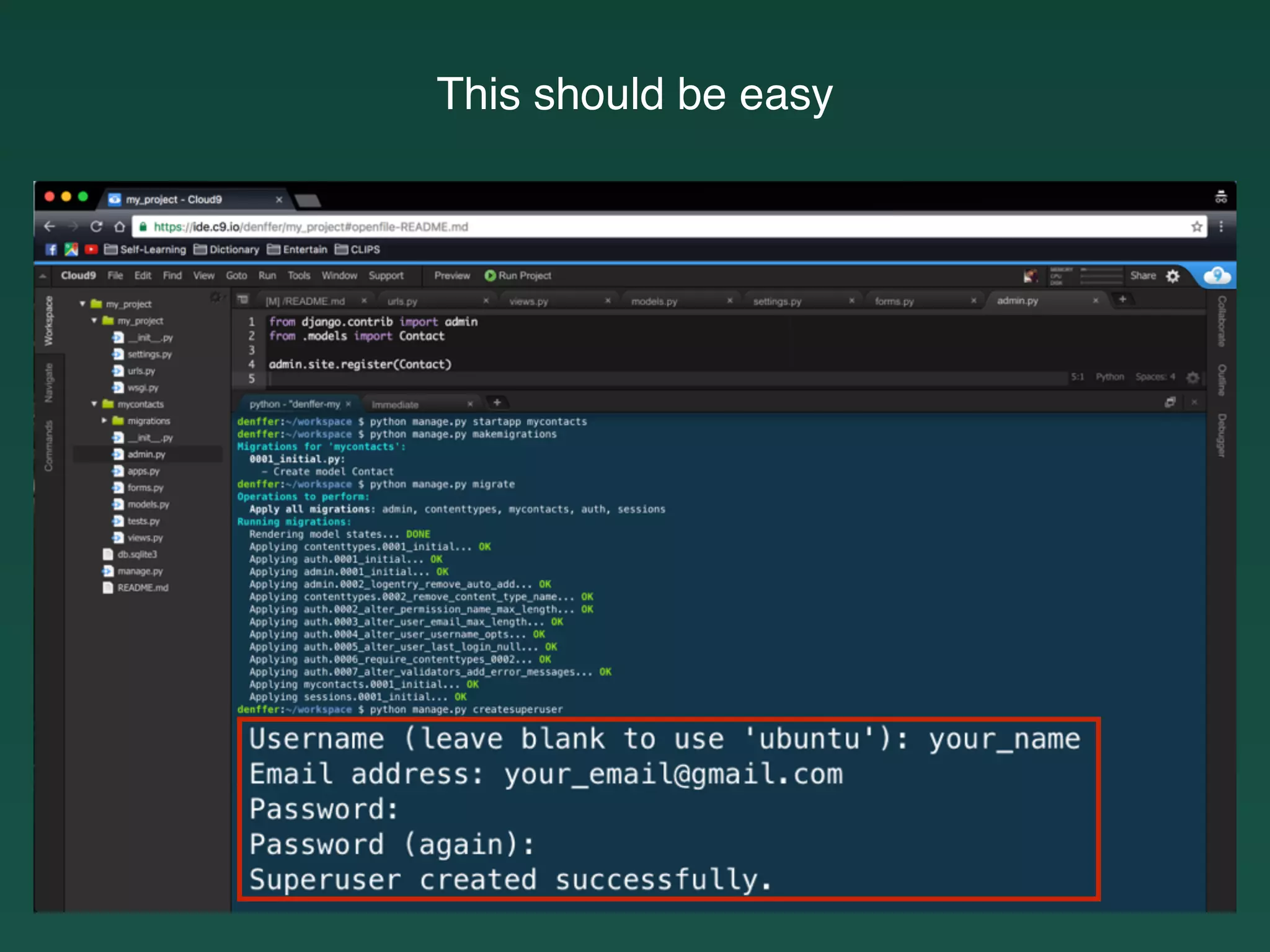Collapse the mycontacts folder
The image size is (1270, 952).
(94, 404)
